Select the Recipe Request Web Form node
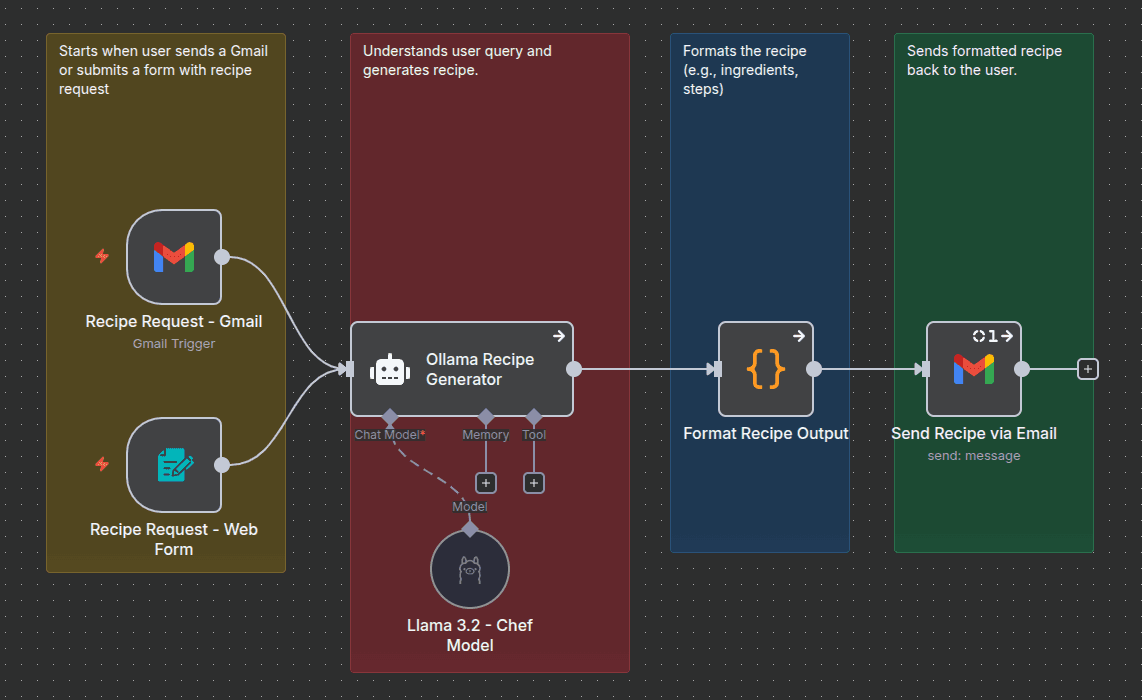 [x=173, y=464]
